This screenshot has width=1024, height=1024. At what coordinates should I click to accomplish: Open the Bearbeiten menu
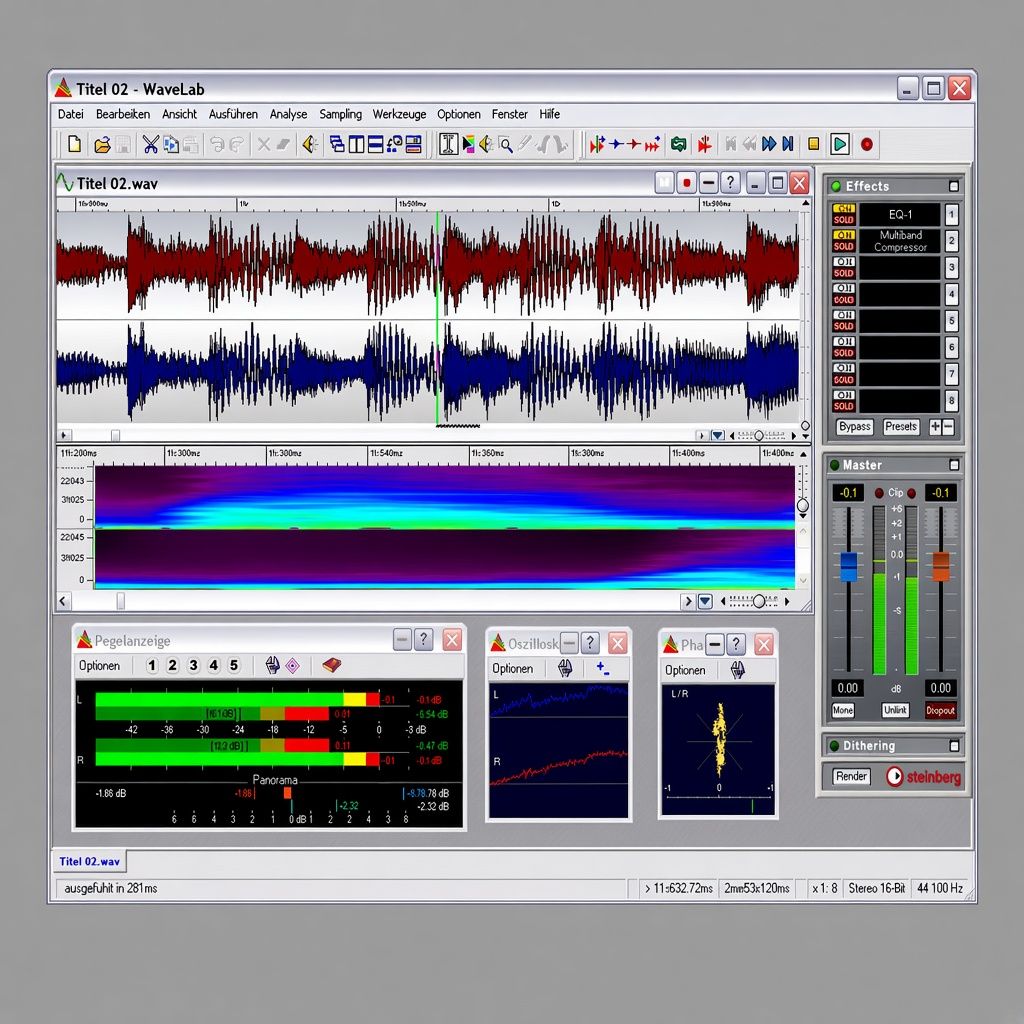(123, 114)
